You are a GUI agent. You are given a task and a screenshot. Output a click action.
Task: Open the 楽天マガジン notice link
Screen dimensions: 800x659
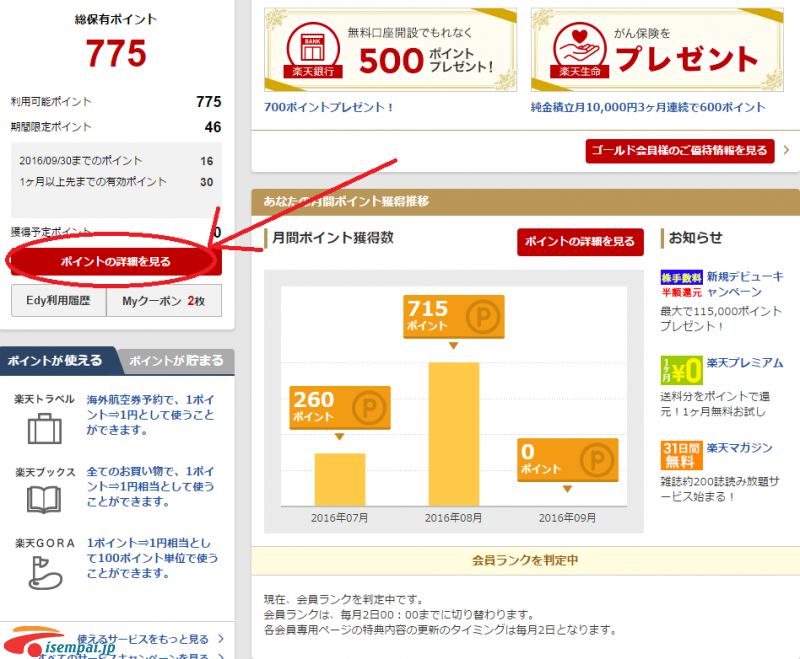click(739, 448)
